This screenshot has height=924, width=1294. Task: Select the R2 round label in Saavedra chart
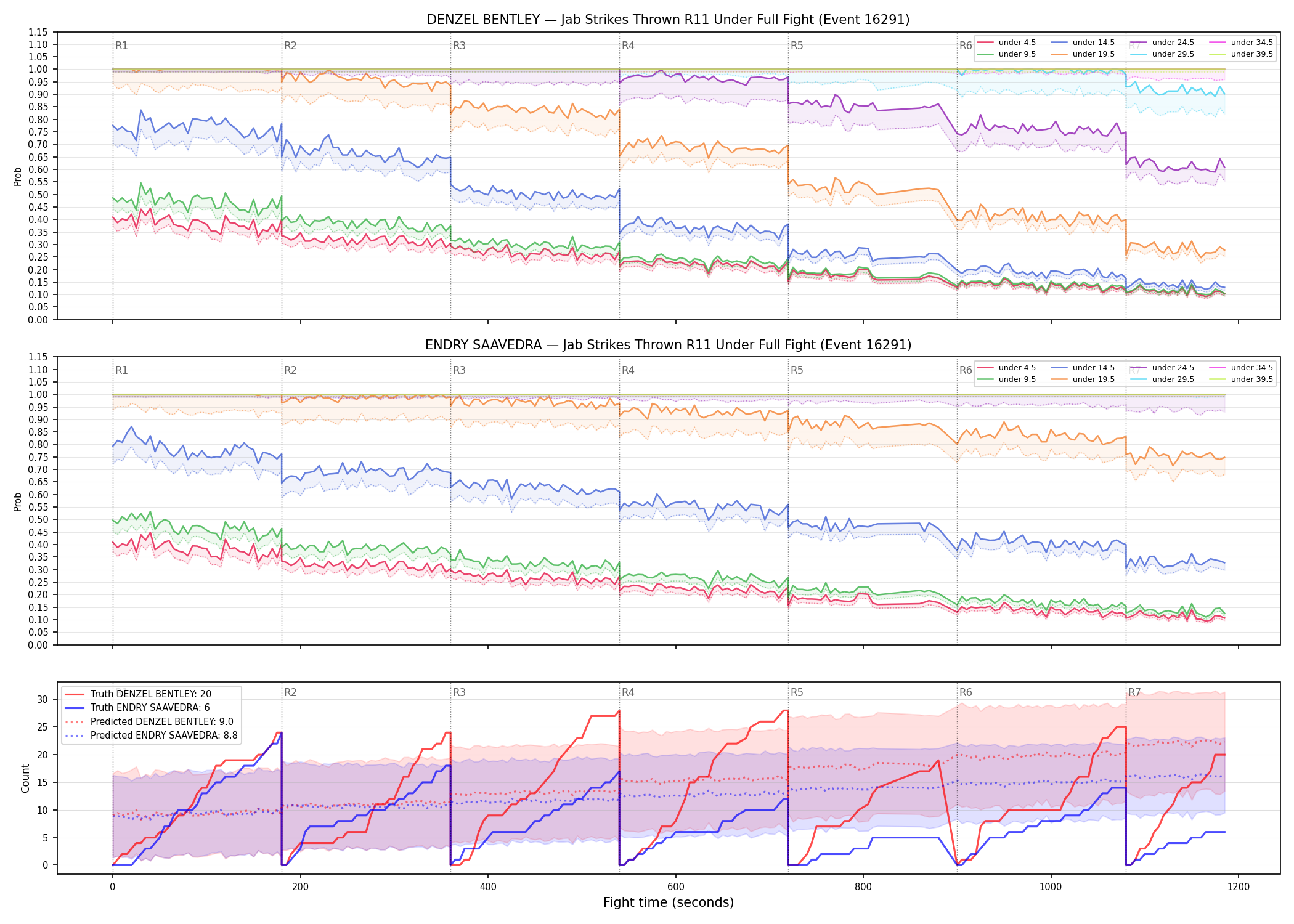[x=290, y=370]
